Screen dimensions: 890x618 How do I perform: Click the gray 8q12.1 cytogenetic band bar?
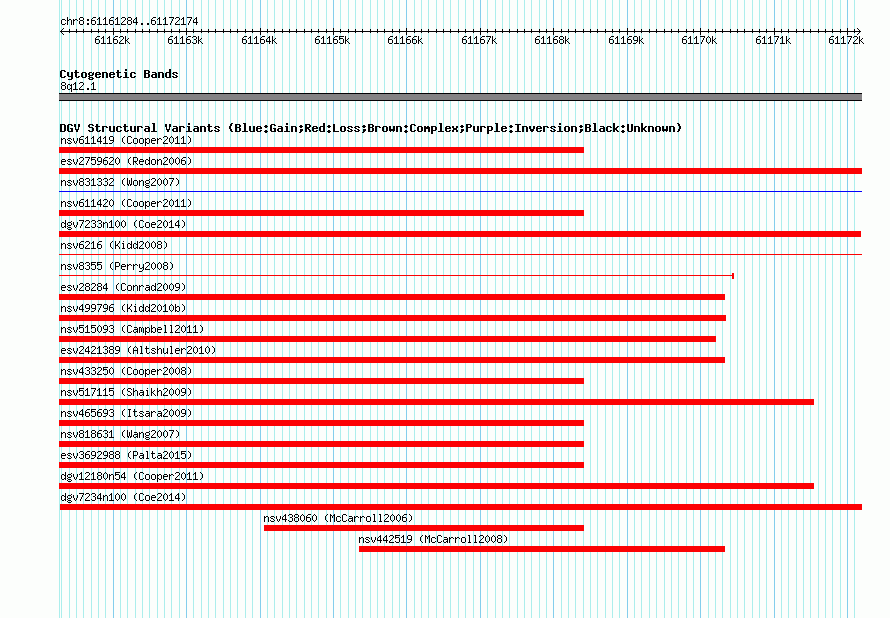(460, 97)
